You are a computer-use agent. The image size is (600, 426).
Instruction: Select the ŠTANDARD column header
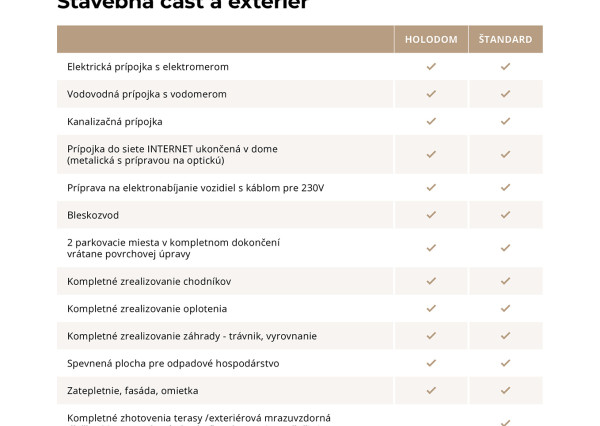(505, 40)
